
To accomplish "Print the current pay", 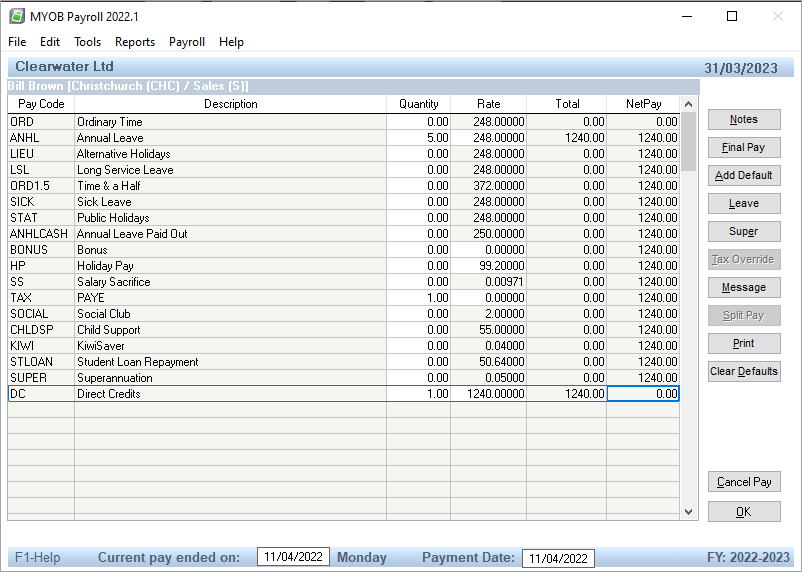I will [x=743, y=344].
